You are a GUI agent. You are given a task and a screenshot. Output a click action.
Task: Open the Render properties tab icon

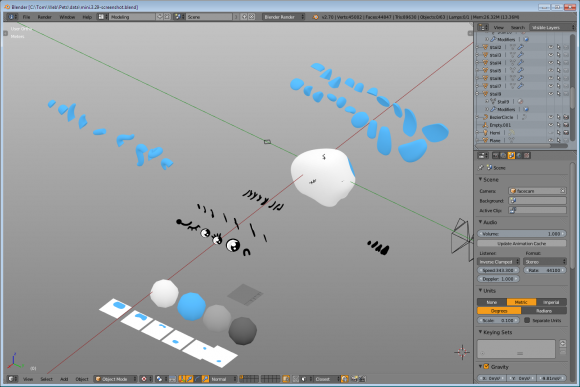click(x=495, y=155)
